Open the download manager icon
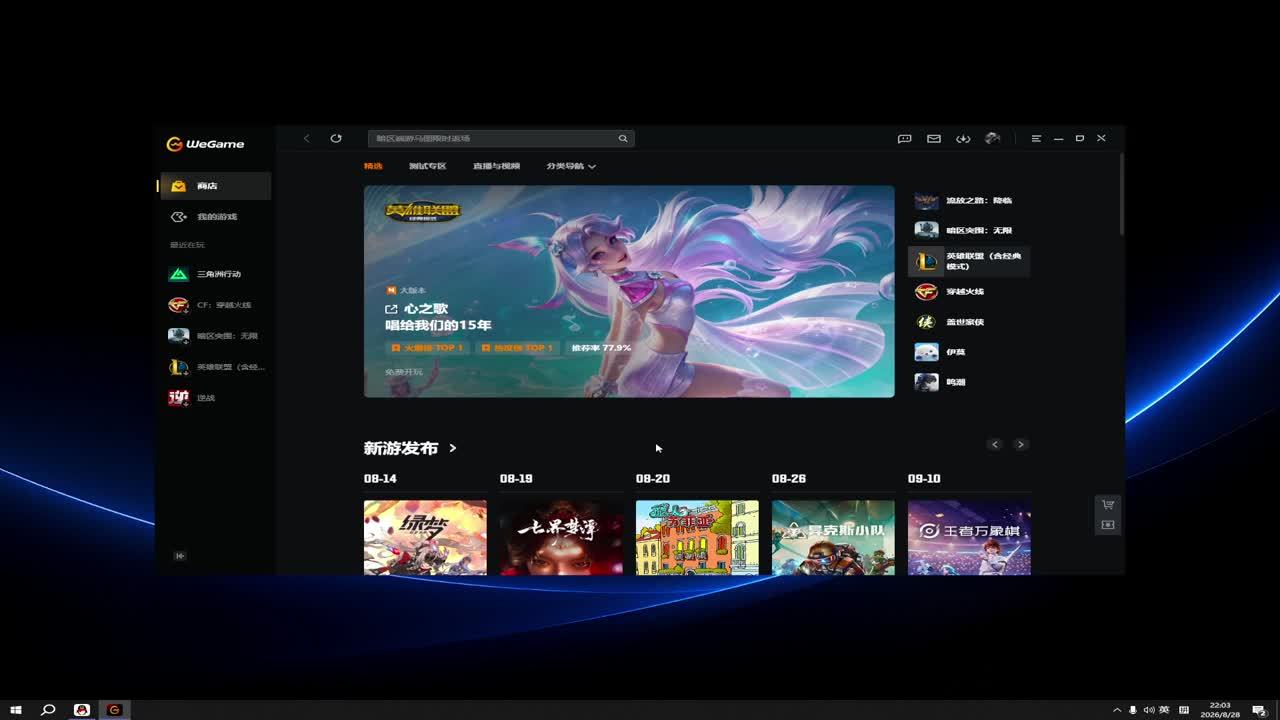The width and height of the screenshot is (1280, 720). pos(963,138)
